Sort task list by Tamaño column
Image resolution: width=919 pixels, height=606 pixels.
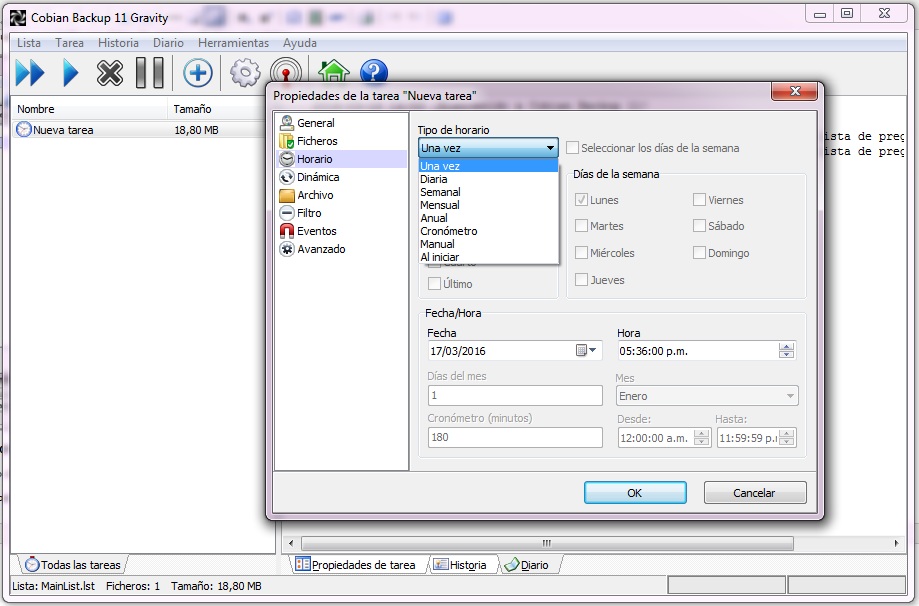pos(216,109)
